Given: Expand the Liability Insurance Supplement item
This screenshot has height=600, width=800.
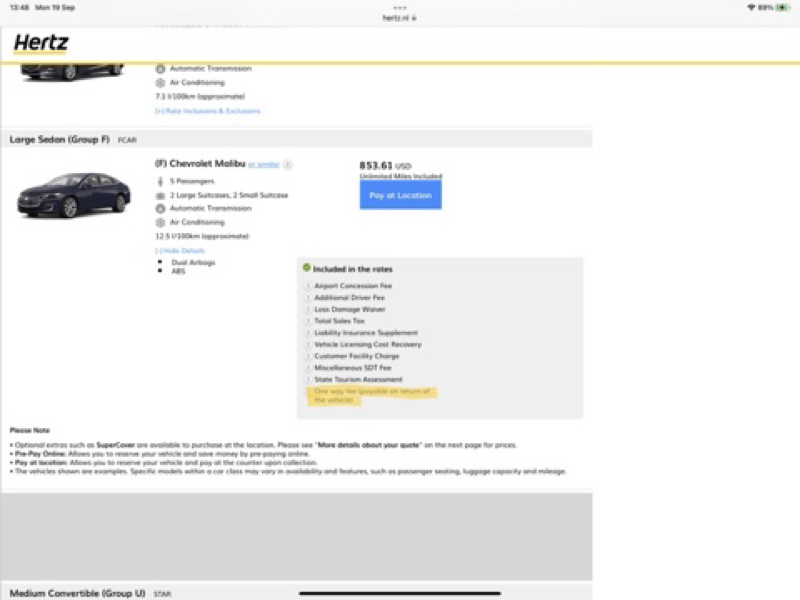Looking at the screenshot, I should [308, 333].
